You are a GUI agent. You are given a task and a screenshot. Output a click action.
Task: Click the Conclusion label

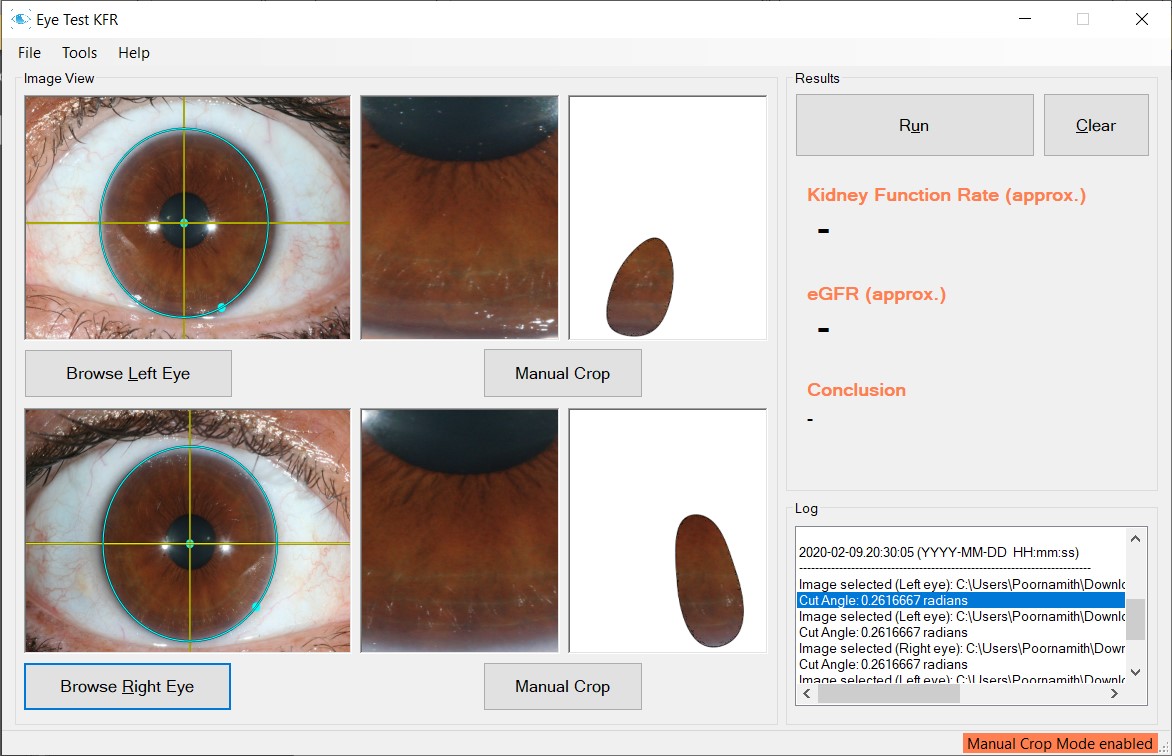856,390
